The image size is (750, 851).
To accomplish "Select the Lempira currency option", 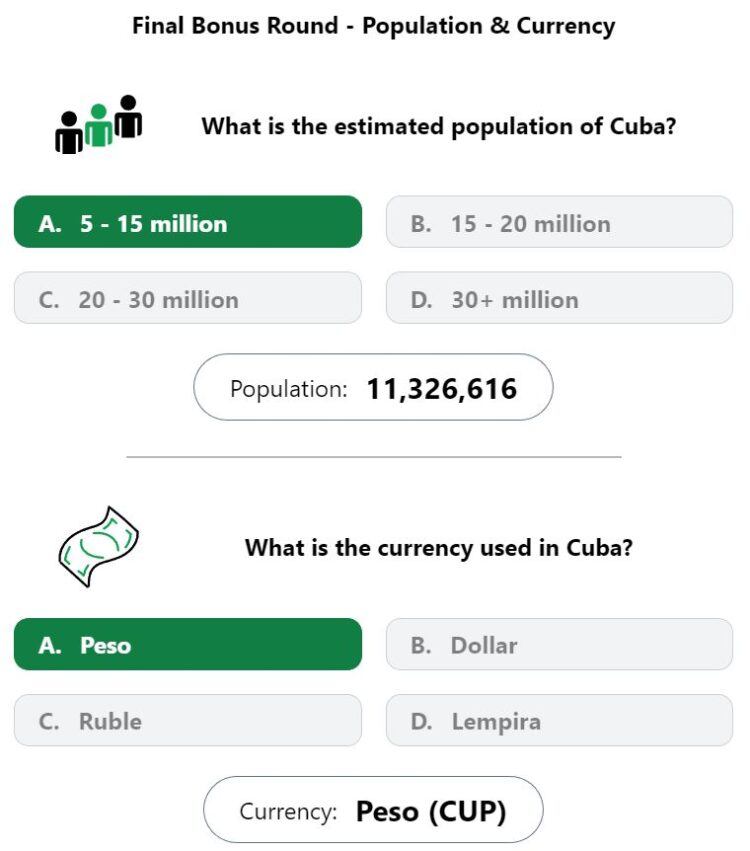I will click(x=559, y=720).
